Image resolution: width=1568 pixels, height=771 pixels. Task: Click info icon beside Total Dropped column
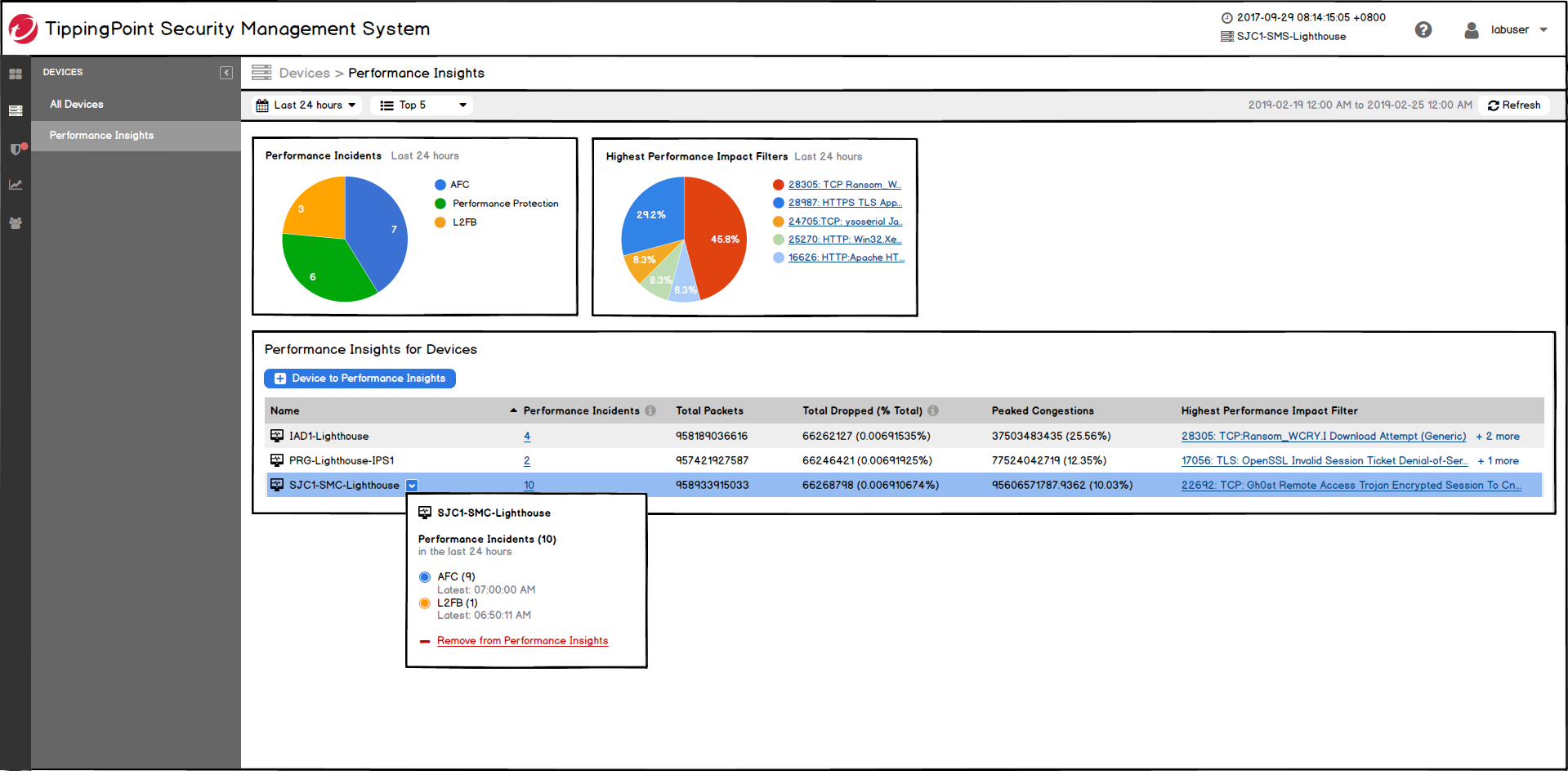(933, 410)
